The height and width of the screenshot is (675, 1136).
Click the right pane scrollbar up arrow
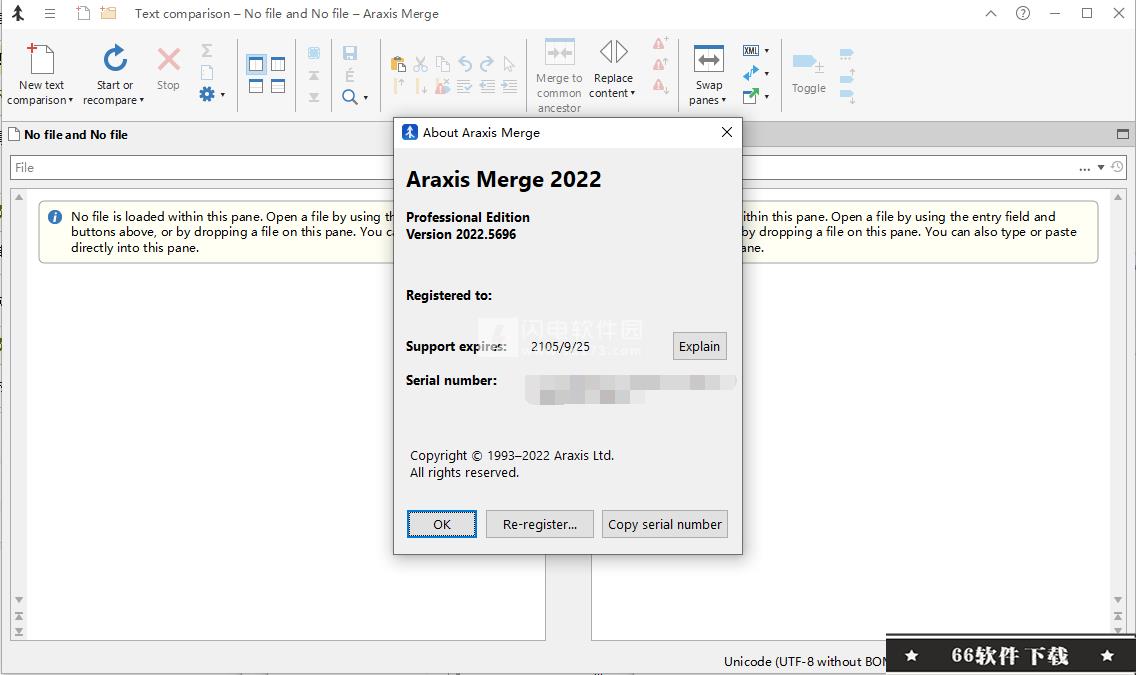pyautogui.click(x=1118, y=197)
